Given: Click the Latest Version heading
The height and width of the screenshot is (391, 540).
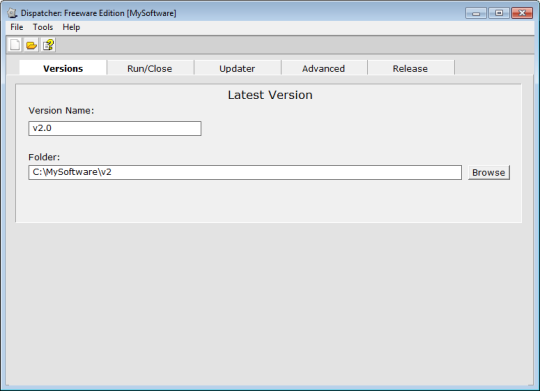Looking at the screenshot, I should coord(270,95).
